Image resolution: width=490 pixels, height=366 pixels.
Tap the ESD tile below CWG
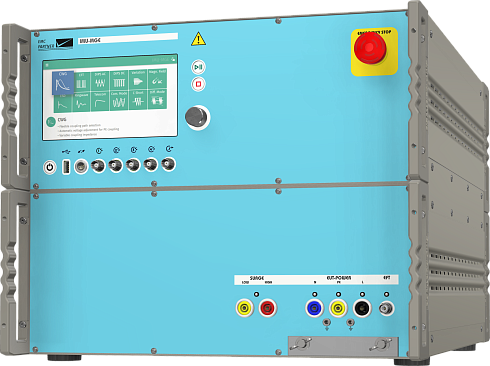pos(63,103)
